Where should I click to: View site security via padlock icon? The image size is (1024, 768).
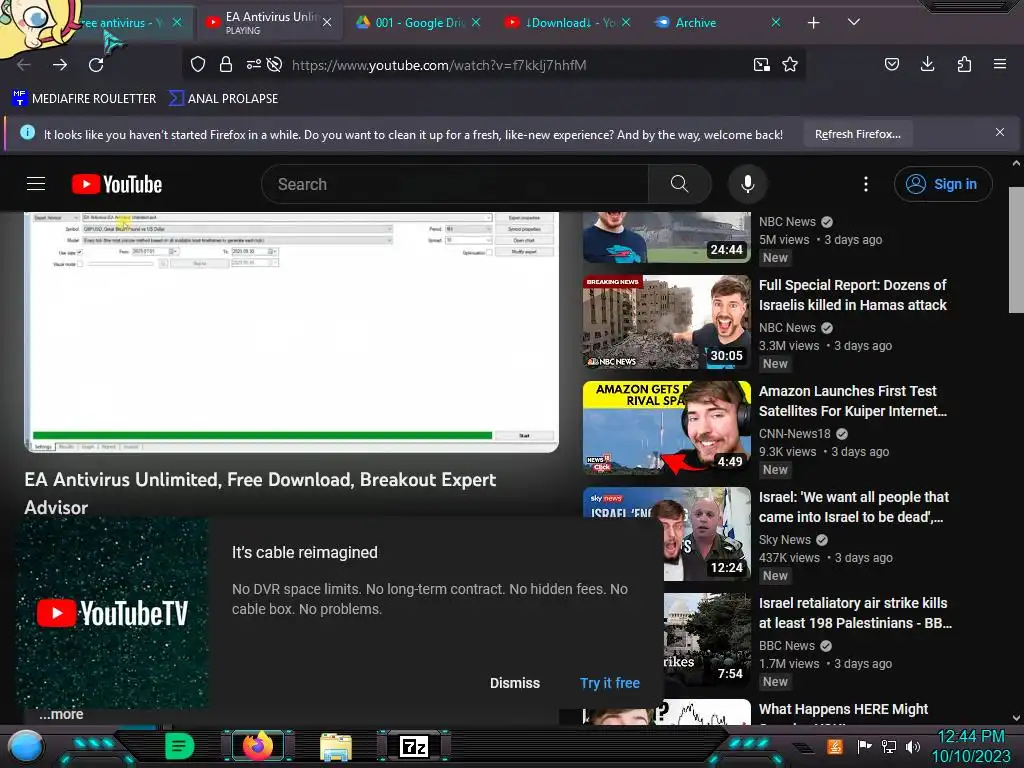point(226,64)
